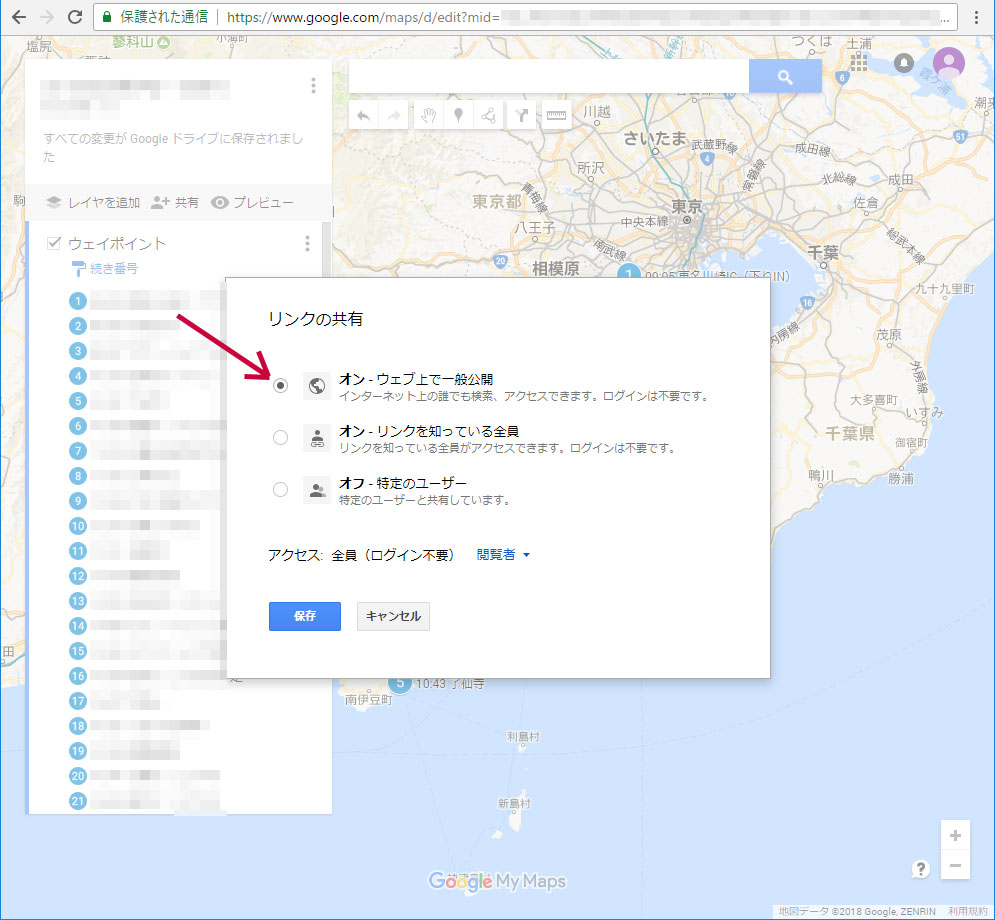Open the Google apps grid icon
Viewport: 995px width, 920px height.
[x=859, y=62]
